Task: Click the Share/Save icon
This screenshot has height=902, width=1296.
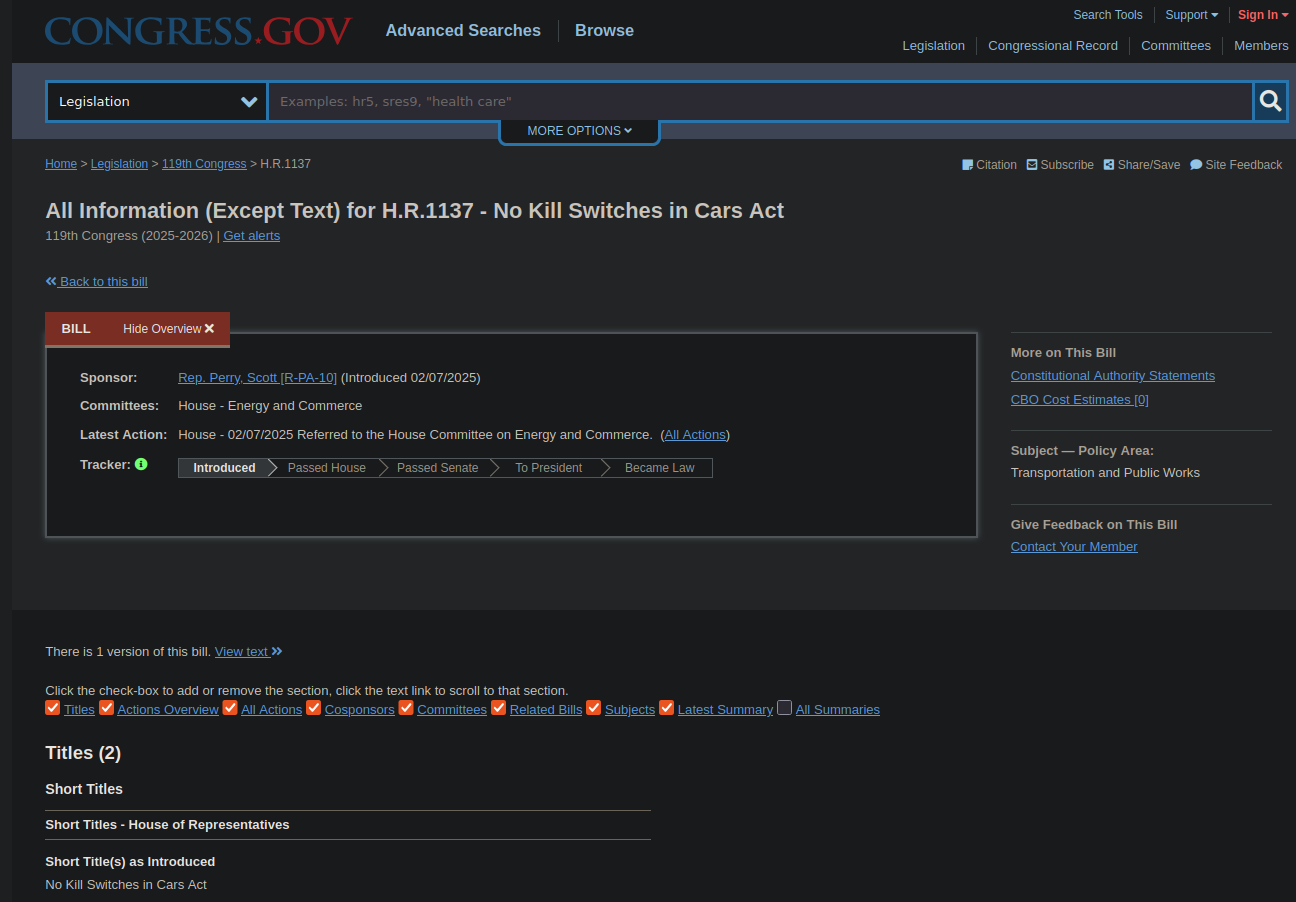Action: (x=1109, y=165)
